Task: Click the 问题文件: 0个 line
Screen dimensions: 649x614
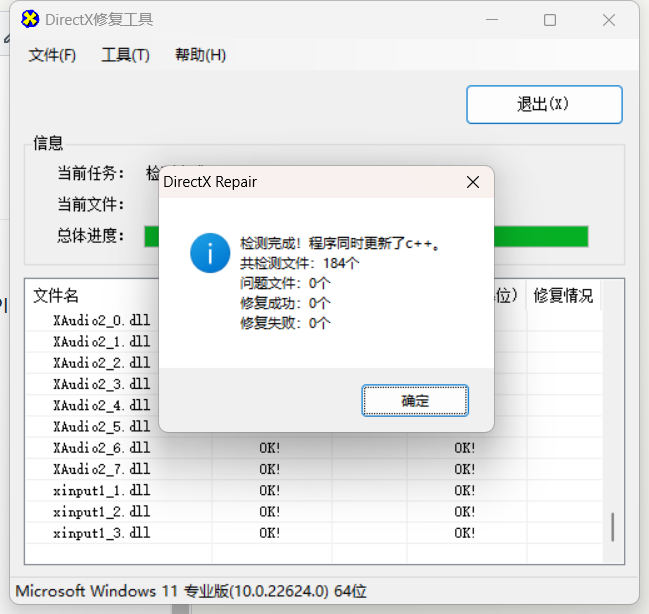Action: click(285, 283)
